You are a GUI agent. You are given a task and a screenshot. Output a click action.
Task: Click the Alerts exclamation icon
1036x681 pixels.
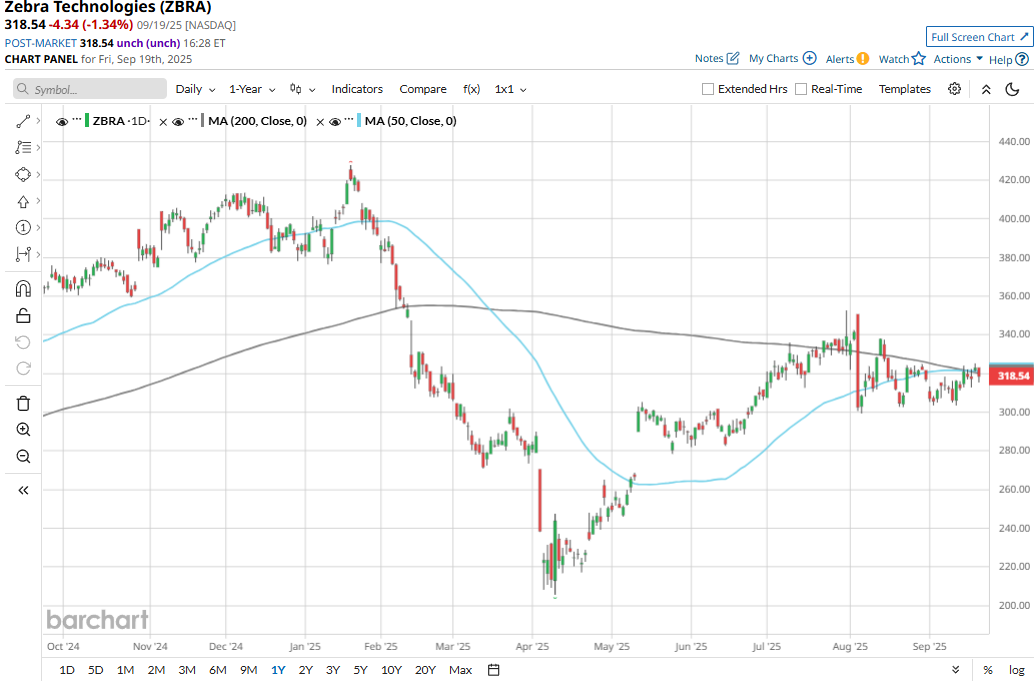click(x=863, y=59)
